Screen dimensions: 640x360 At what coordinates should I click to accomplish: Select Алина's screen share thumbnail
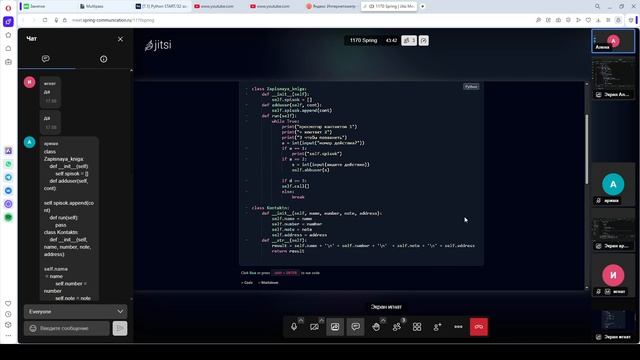[613, 78]
